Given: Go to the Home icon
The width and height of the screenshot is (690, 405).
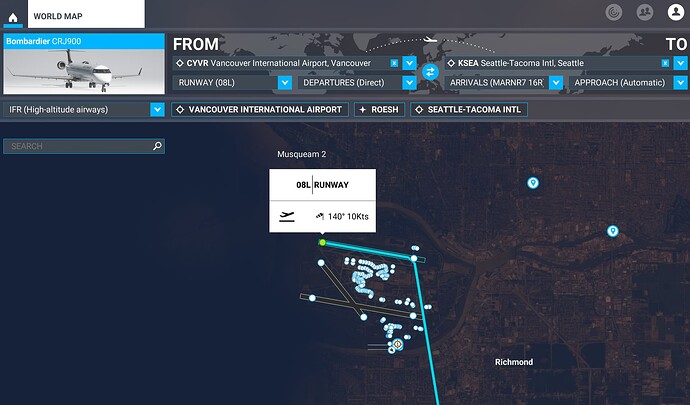Looking at the screenshot, I should [x=13, y=18].
